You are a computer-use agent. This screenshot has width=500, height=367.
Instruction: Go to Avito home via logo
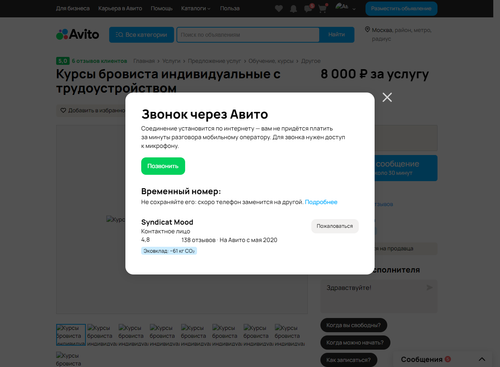(x=77, y=34)
